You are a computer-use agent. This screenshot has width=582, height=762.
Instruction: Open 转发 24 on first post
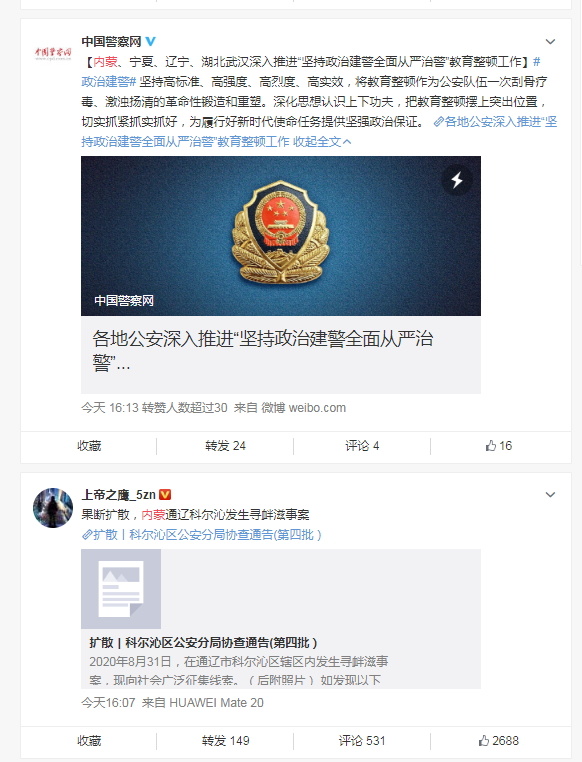[x=225, y=446]
